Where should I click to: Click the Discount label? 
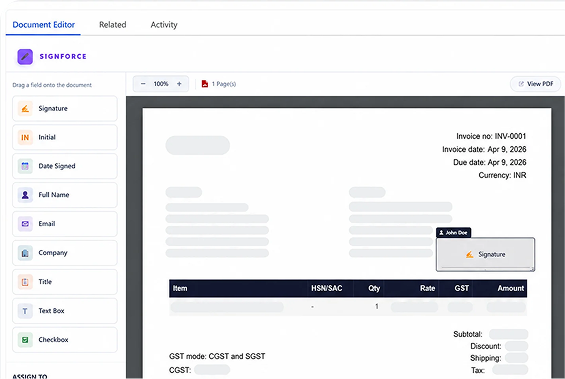[x=486, y=346]
